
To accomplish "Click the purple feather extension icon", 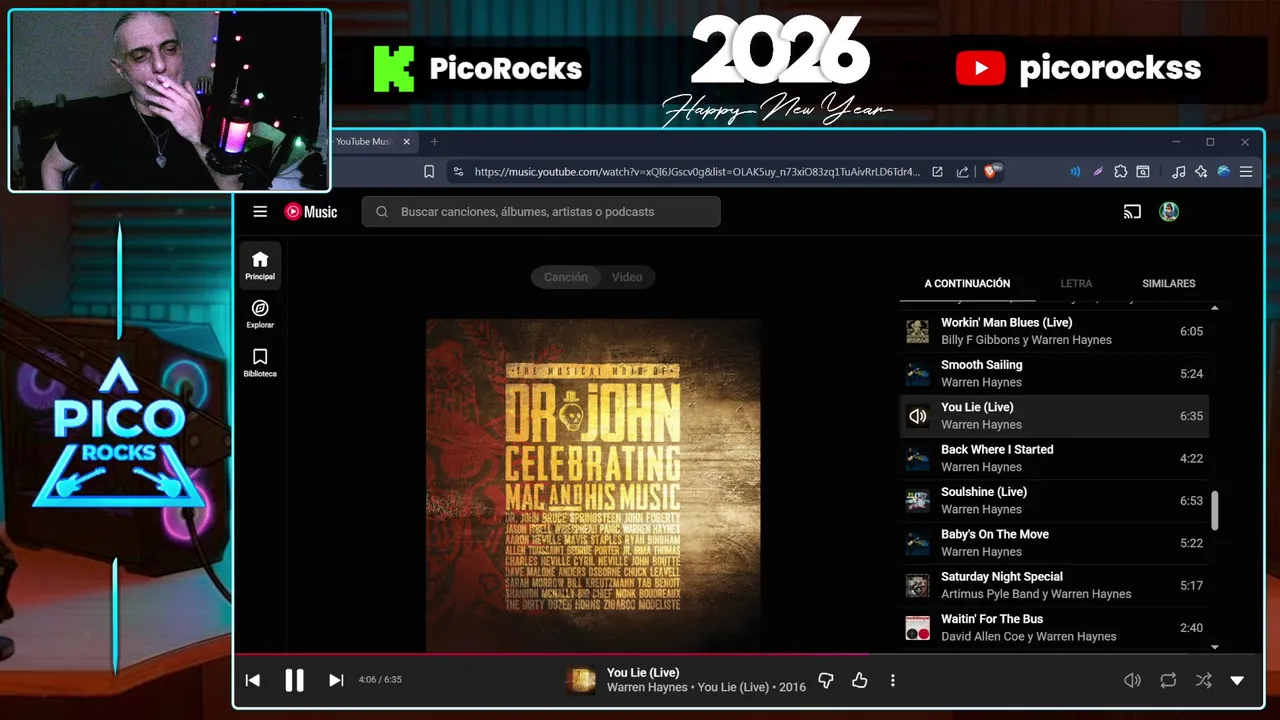I will click(1098, 172).
